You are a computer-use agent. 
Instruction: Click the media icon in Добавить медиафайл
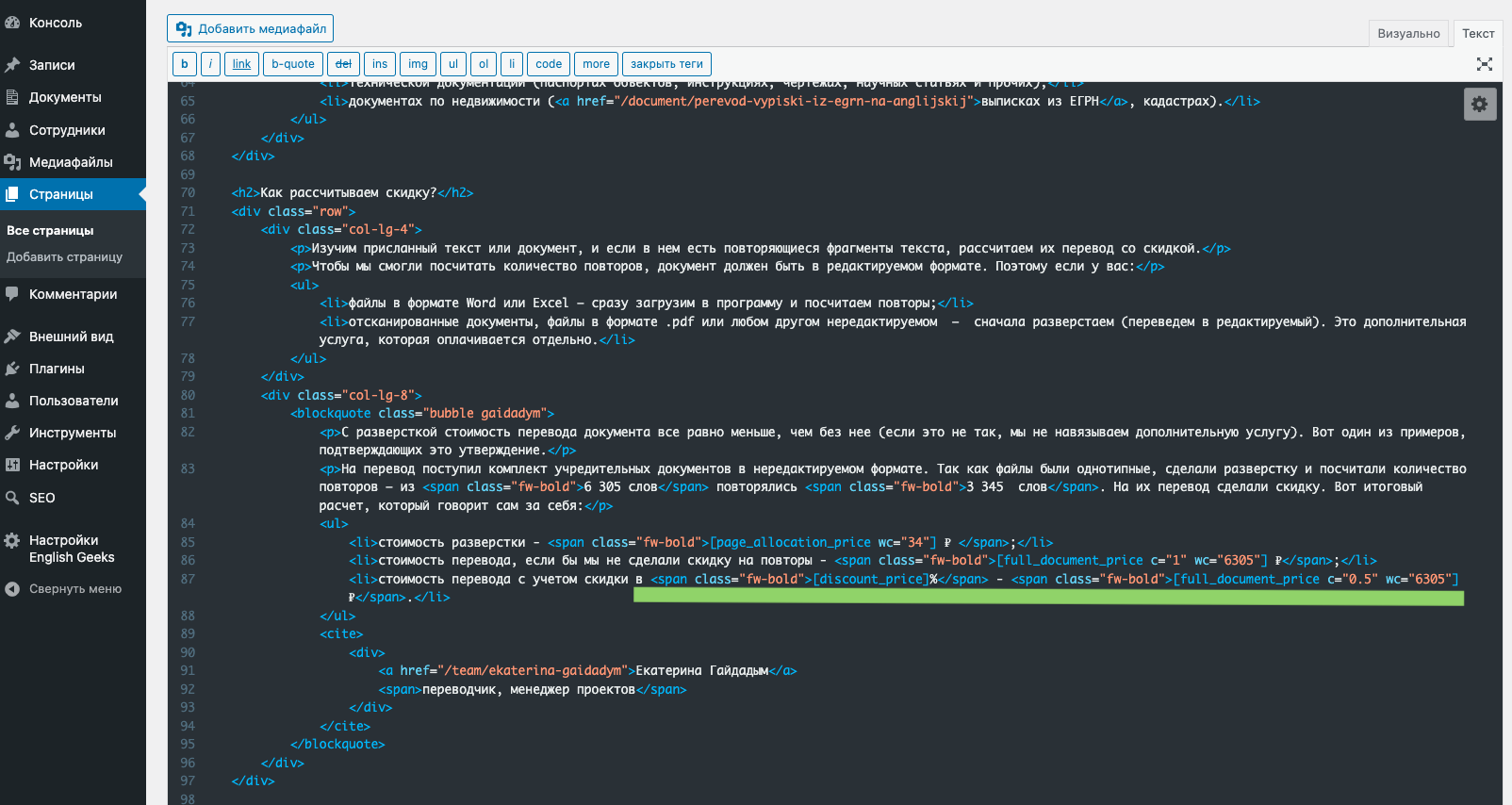point(184,28)
